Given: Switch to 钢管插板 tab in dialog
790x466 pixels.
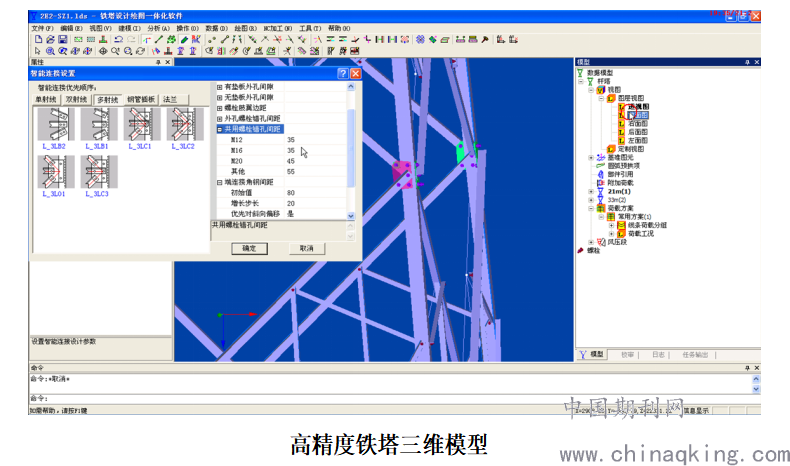Looking at the screenshot, I should click(141, 100).
